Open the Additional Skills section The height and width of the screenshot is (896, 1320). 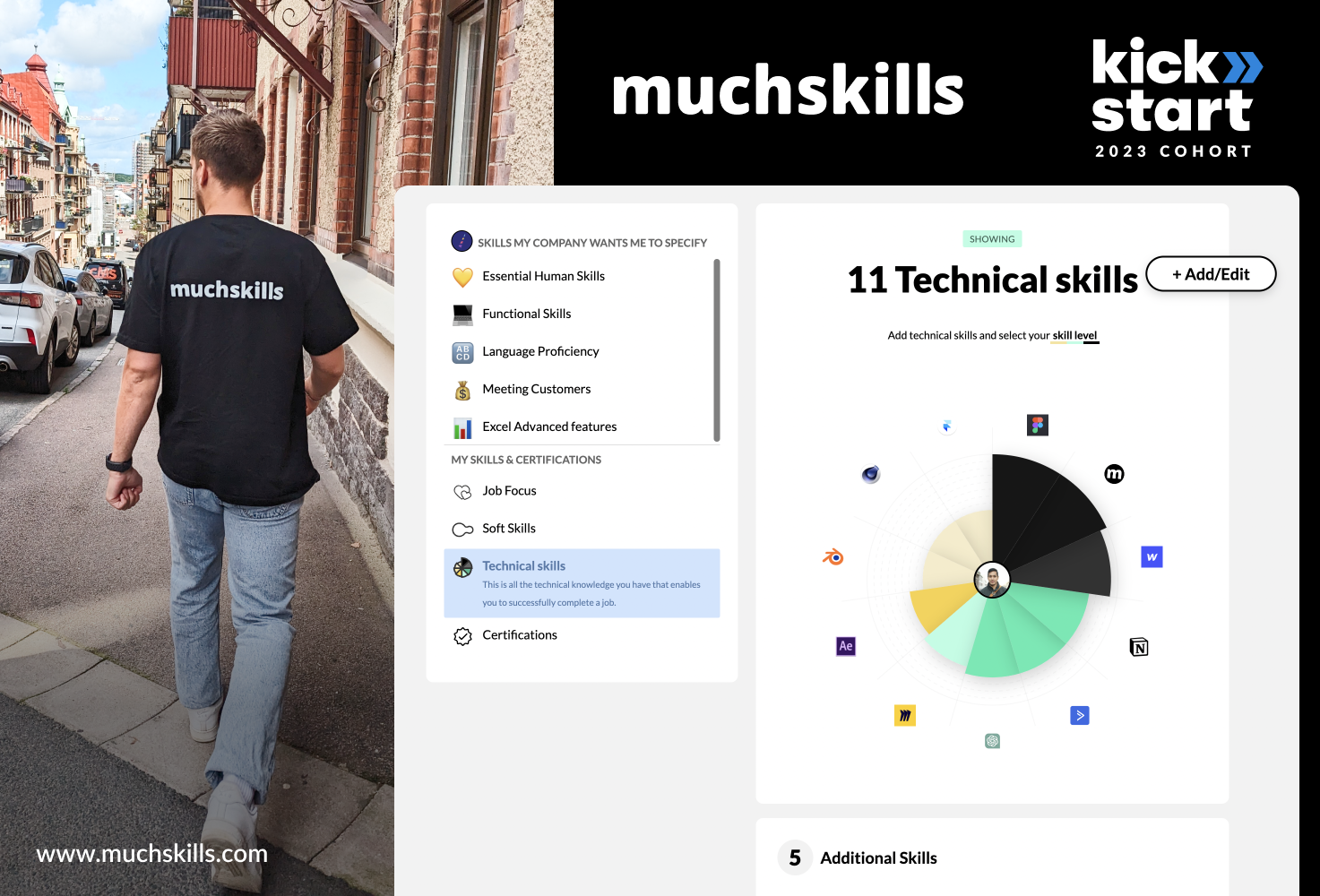[992, 857]
